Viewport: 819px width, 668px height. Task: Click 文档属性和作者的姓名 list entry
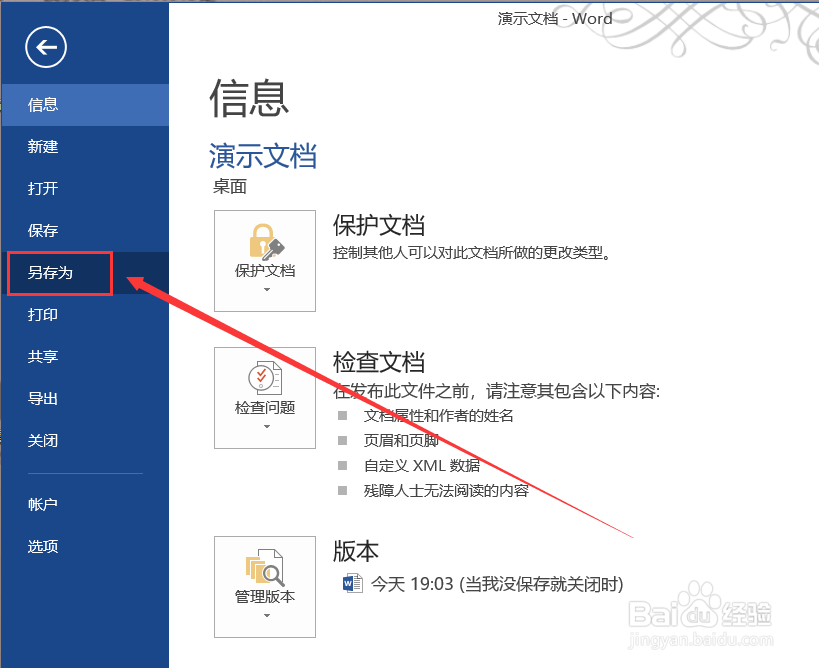(439, 416)
